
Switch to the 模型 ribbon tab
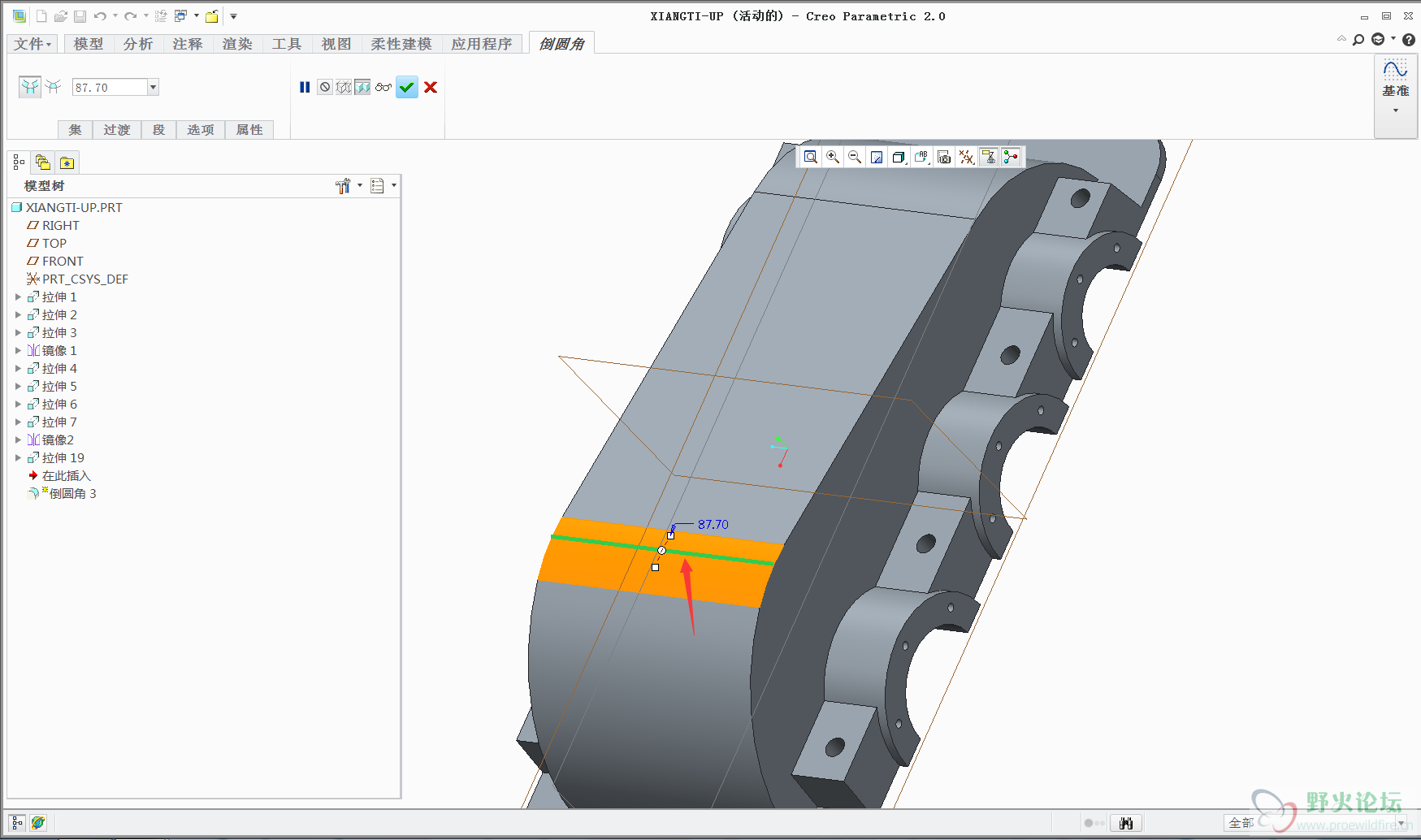89,44
